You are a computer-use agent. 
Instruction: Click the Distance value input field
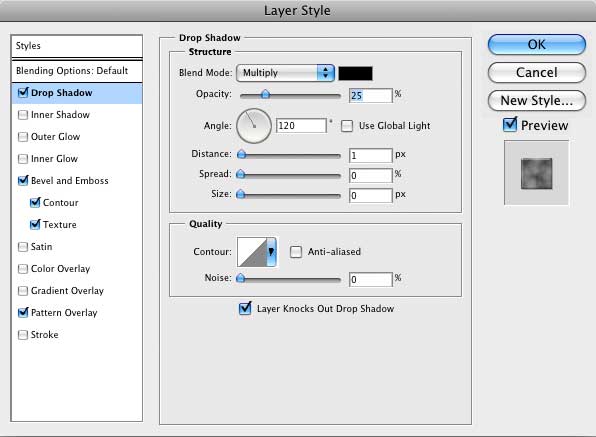pyautogui.click(x=371, y=155)
